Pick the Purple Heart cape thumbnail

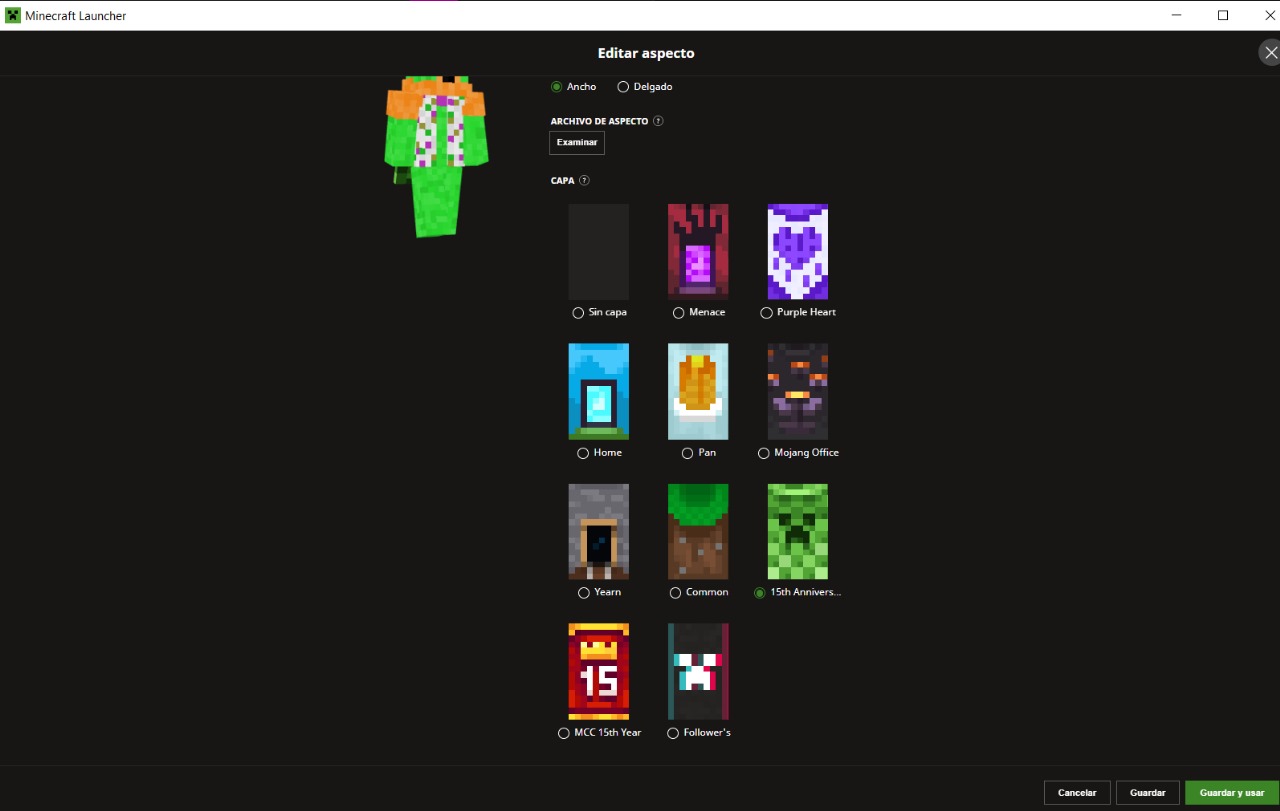(x=798, y=252)
